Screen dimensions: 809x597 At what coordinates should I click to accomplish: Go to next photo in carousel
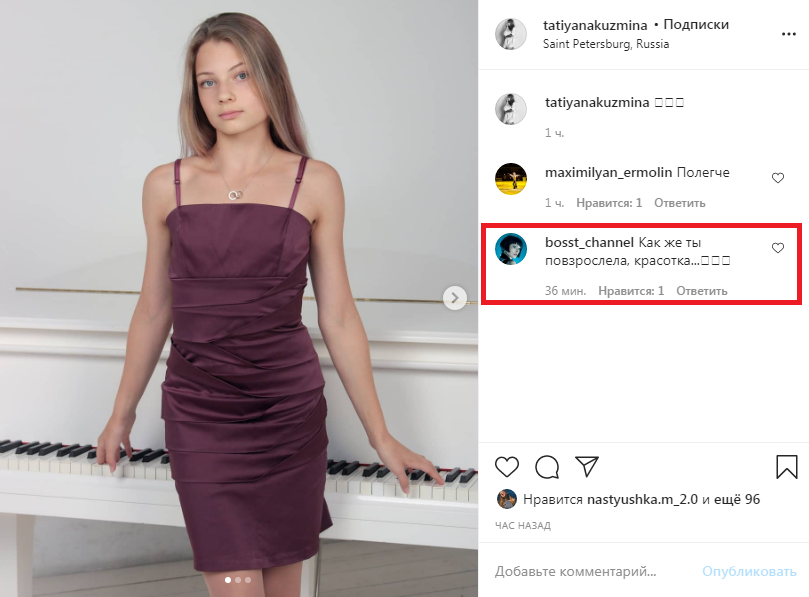(x=455, y=297)
